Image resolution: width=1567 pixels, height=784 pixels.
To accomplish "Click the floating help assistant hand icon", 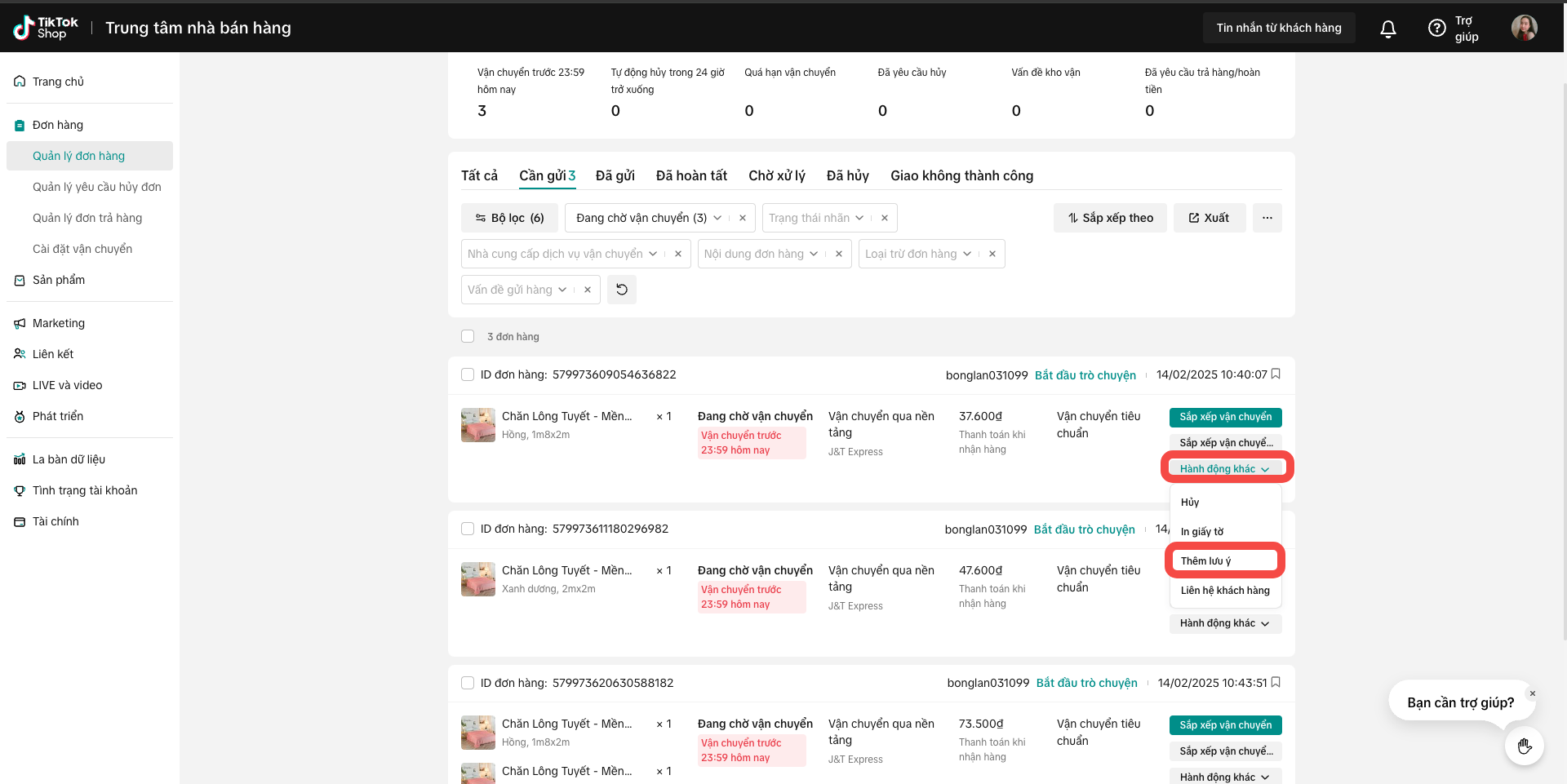I will (1524, 746).
